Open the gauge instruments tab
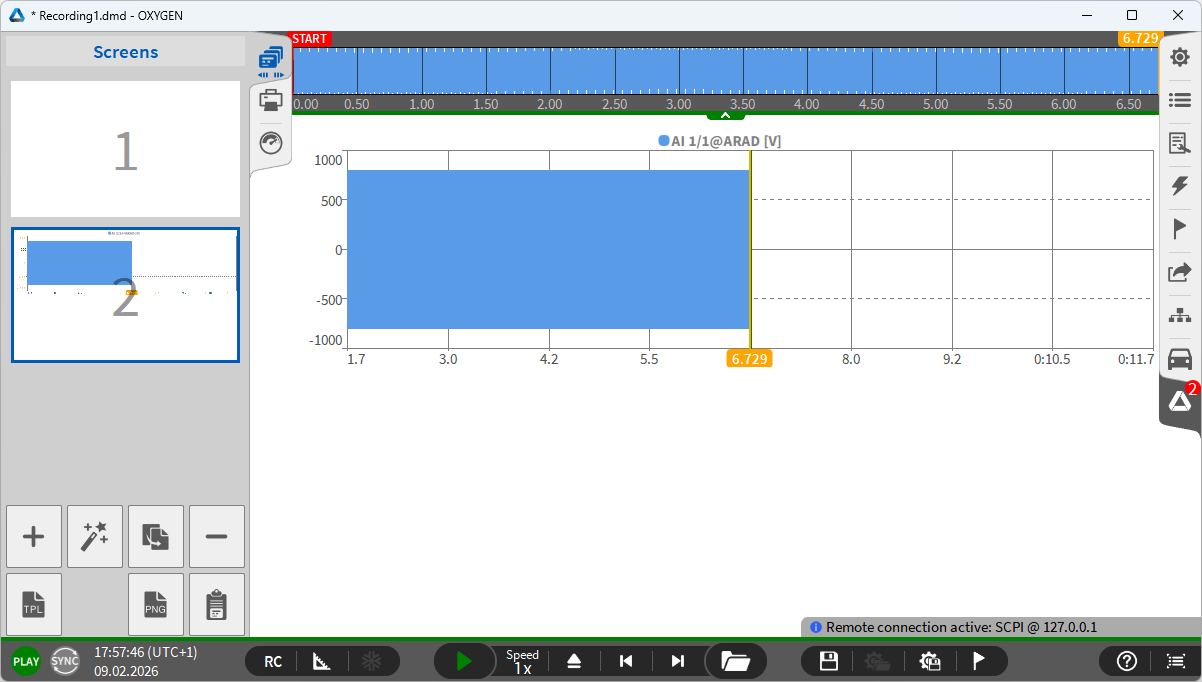Image resolution: width=1202 pixels, height=682 pixels. pyautogui.click(x=271, y=143)
